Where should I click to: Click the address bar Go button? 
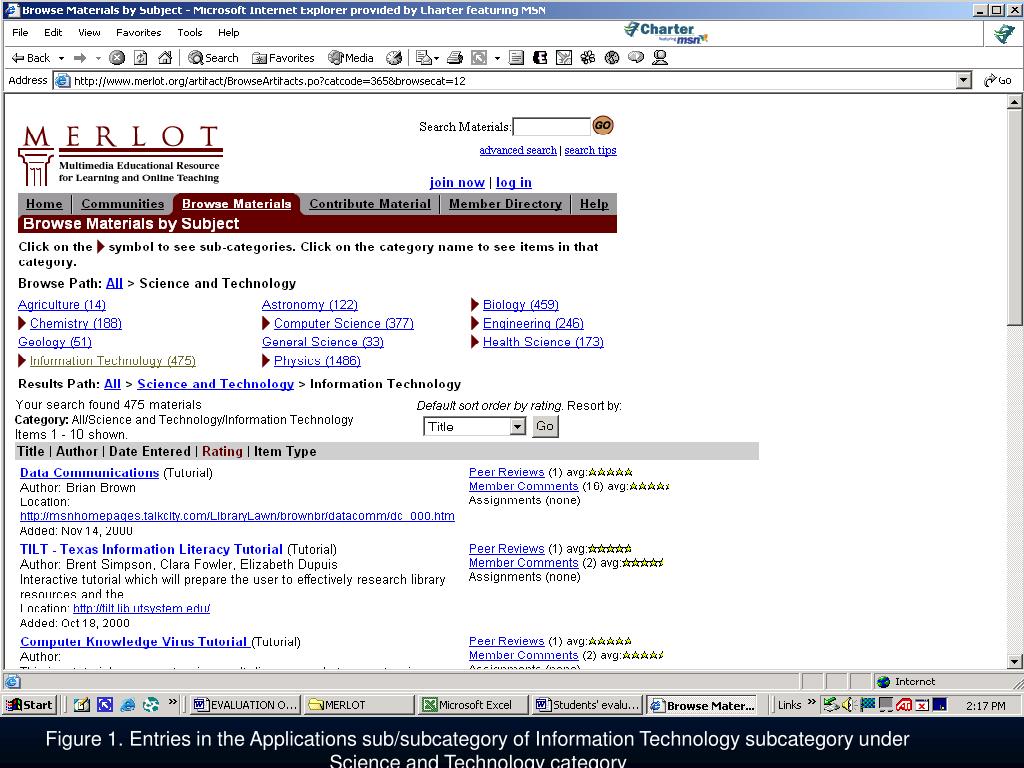[999, 80]
